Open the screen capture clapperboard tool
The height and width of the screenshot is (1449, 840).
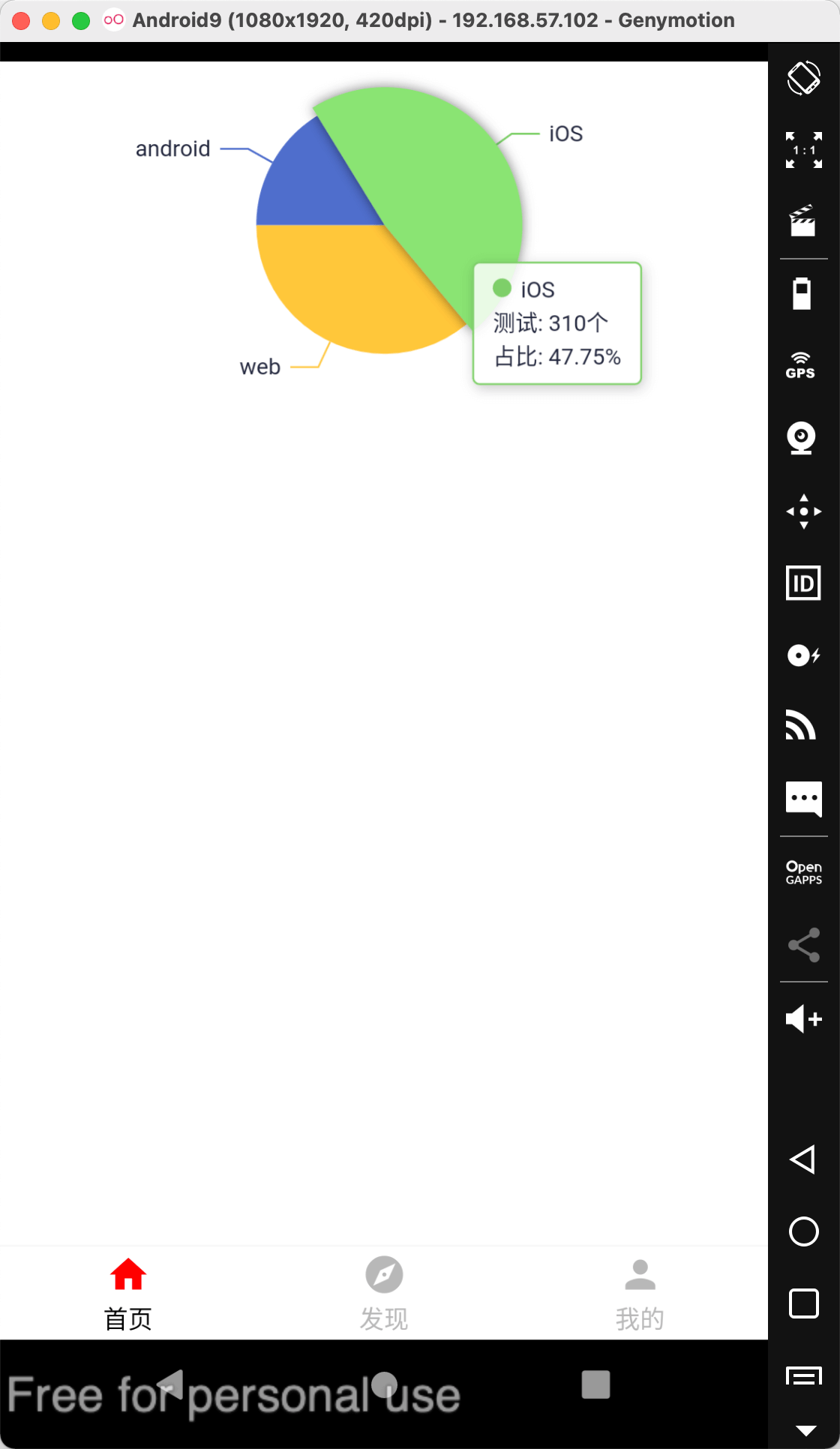click(x=803, y=221)
